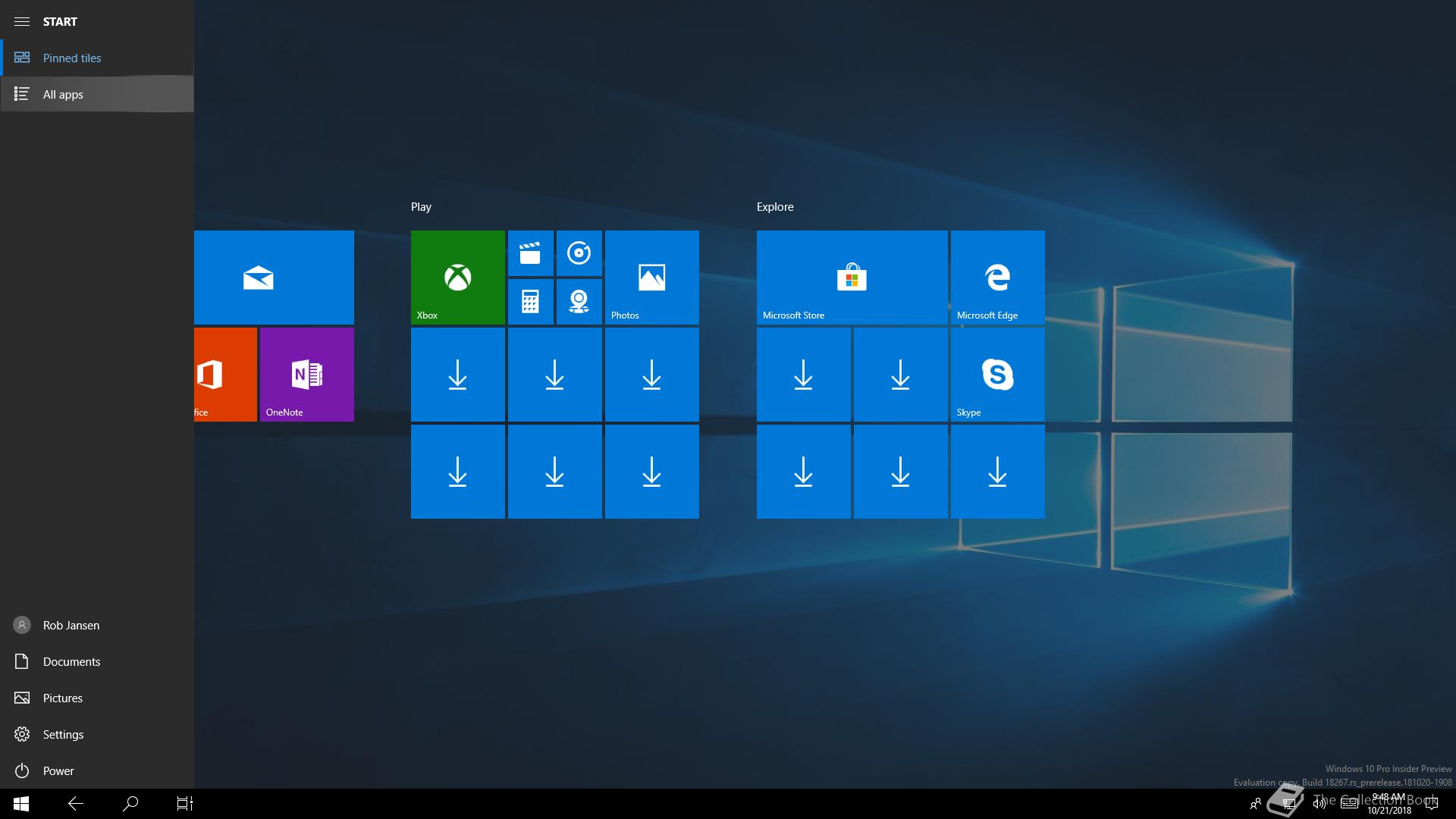
Task: Select the Play group heading
Action: [421, 206]
